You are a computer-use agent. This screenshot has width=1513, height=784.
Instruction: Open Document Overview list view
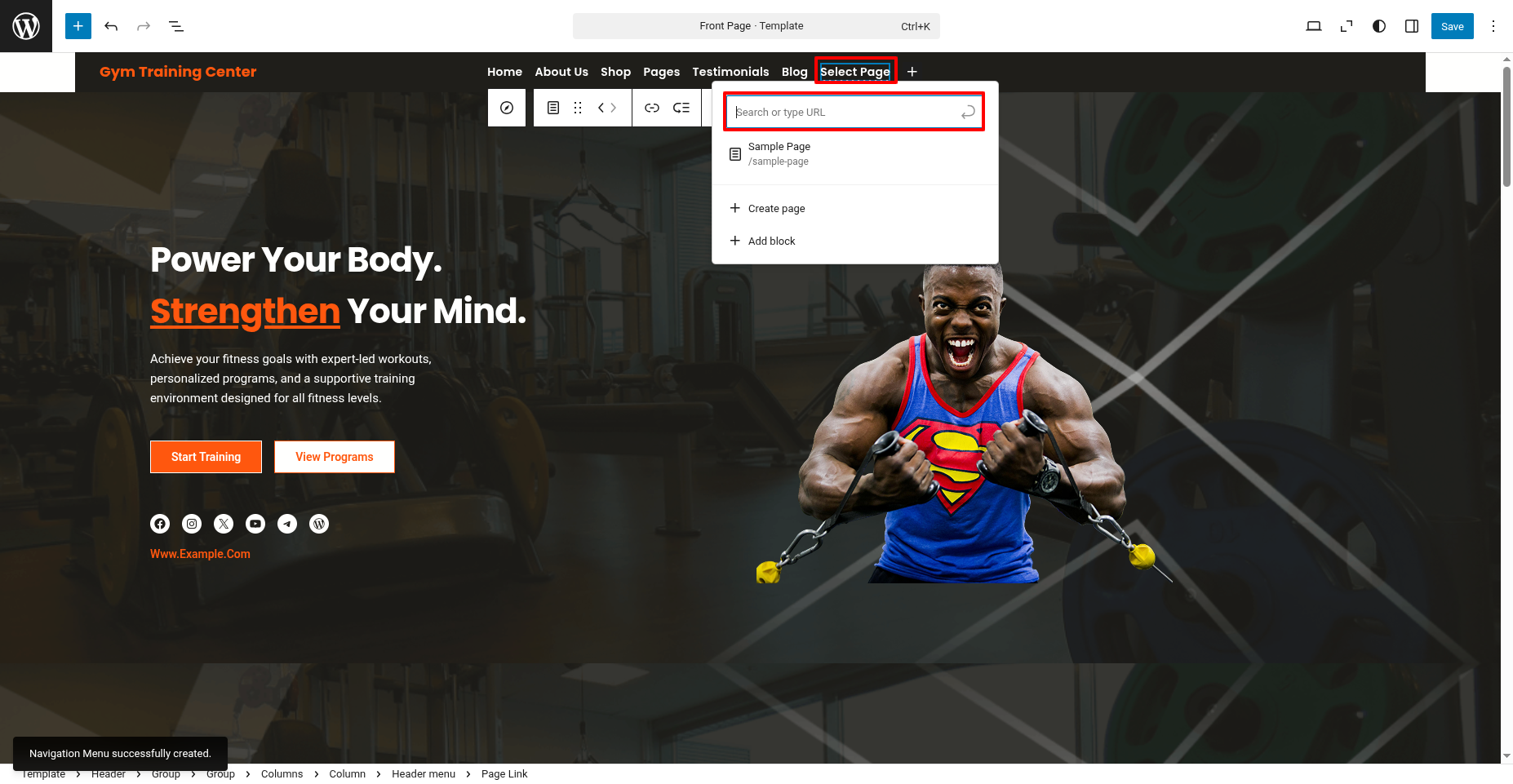[176, 26]
